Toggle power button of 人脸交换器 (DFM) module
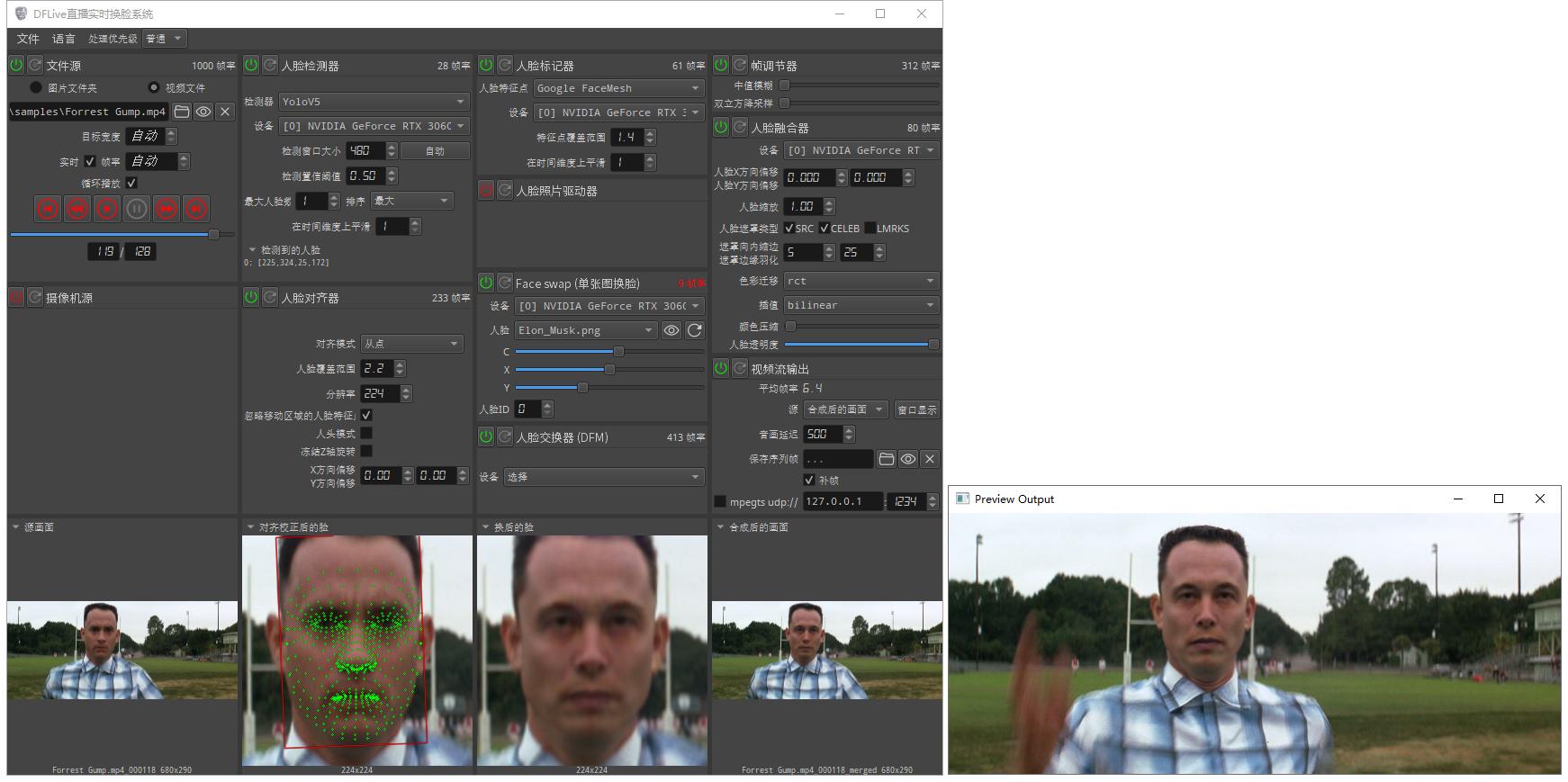The width and height of the screenshot is (1568, 782). tap(486, 436)
